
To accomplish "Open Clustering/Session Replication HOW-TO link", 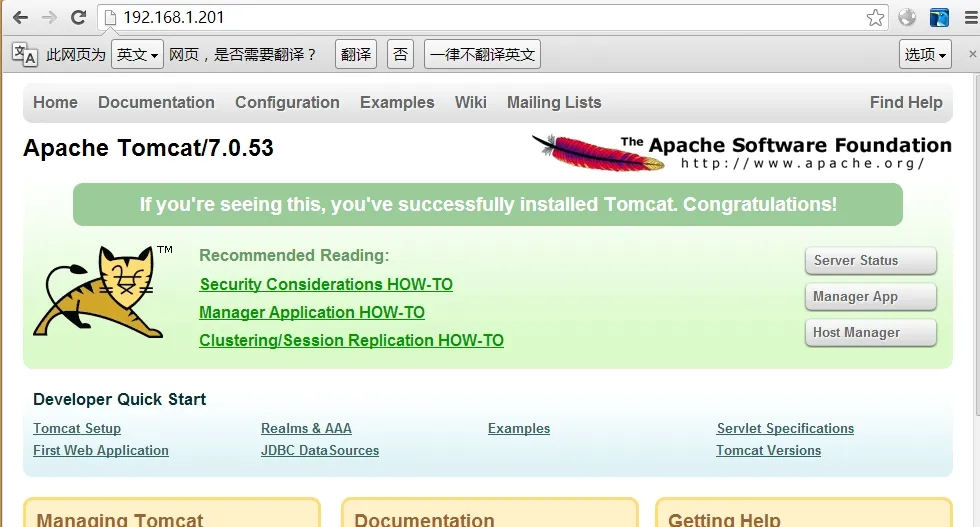I will point(351,341).
